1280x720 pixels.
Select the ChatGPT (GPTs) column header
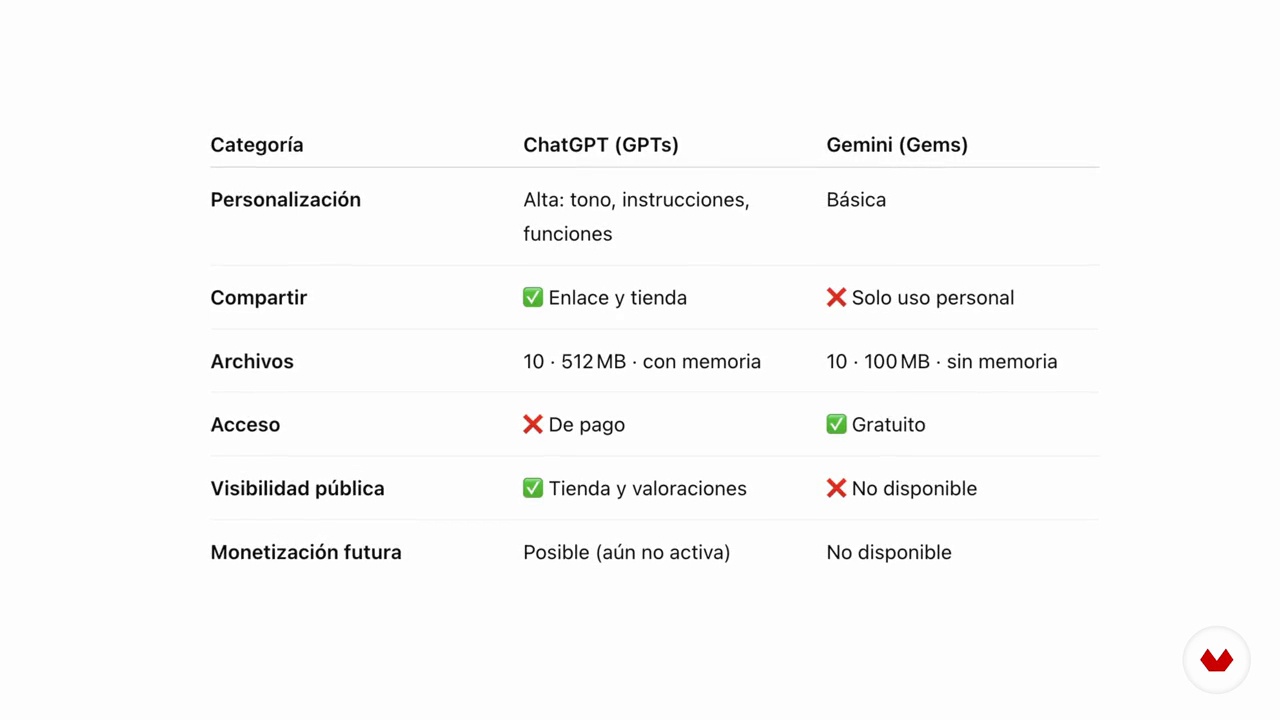[601, 145]
